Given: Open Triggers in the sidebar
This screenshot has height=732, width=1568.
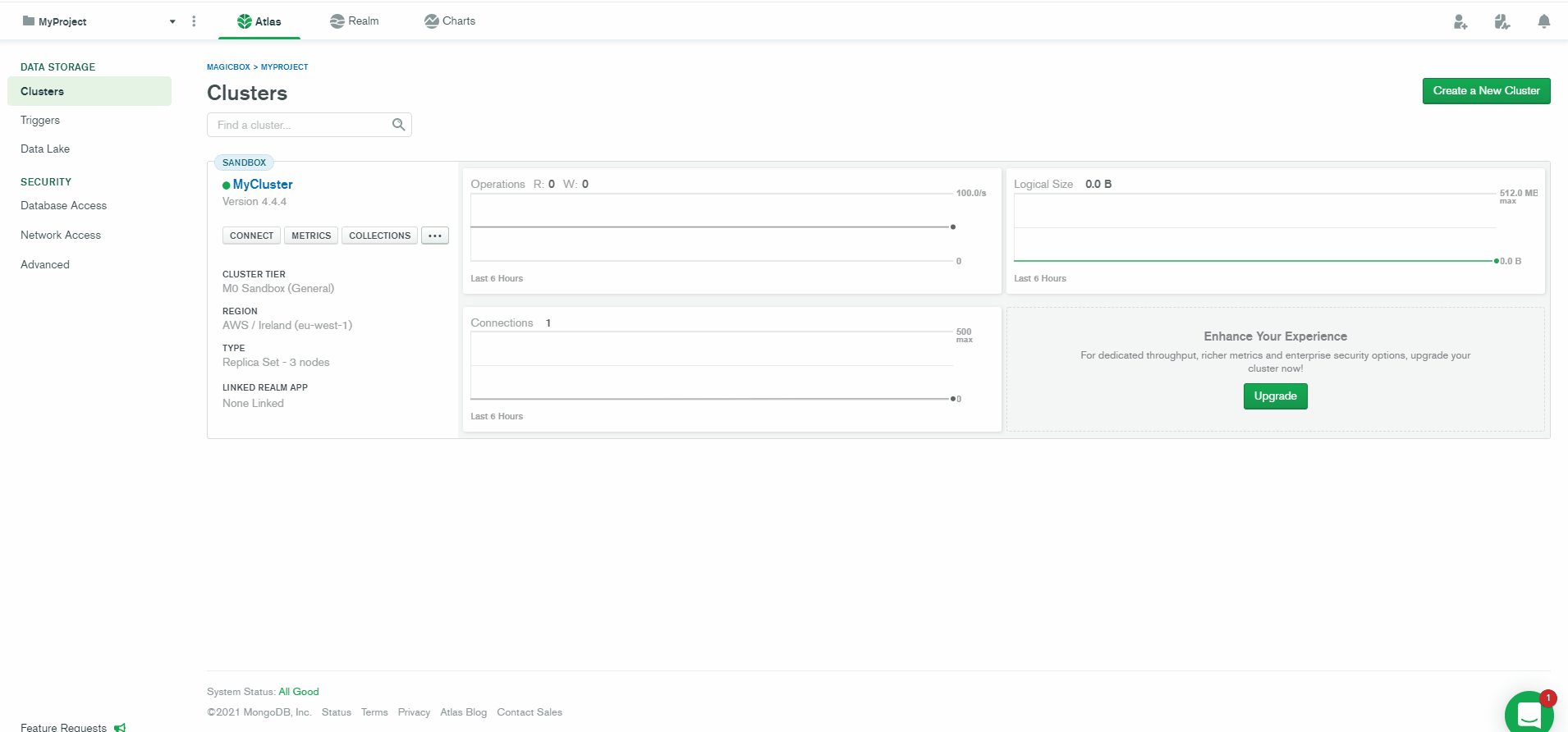Looking at the screenshot, I should (40, 120).
